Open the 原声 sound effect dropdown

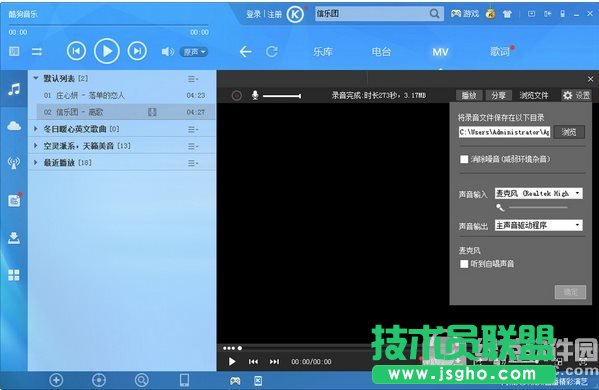(x=194, y=52)
